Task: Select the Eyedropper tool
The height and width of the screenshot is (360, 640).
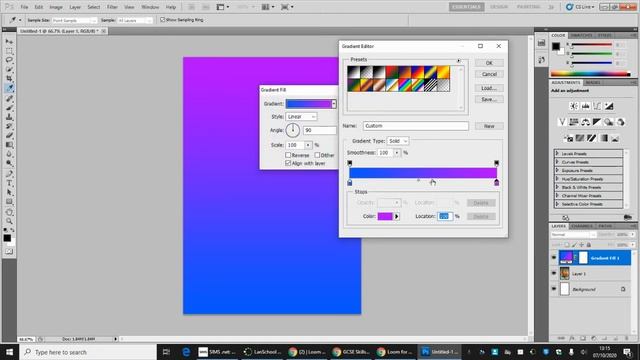Action: pyautogui.click(x=9, y=88)
